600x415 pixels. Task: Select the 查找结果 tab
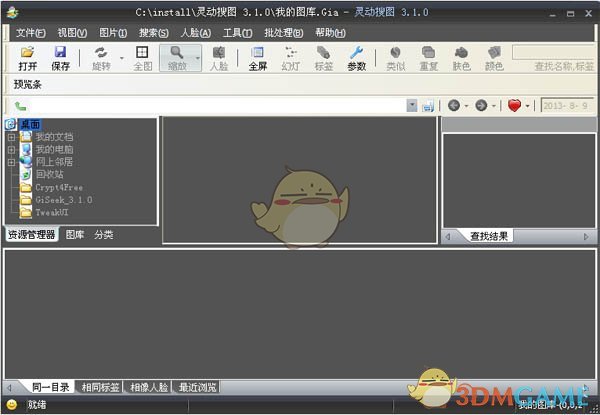489,236
